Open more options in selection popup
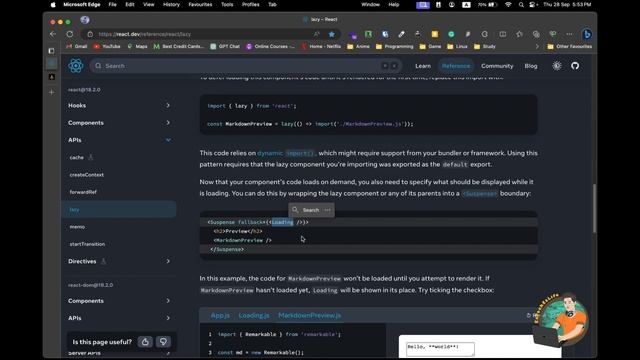Image resolution: width=640 pixels, height=360 pixels. (327, 210)
